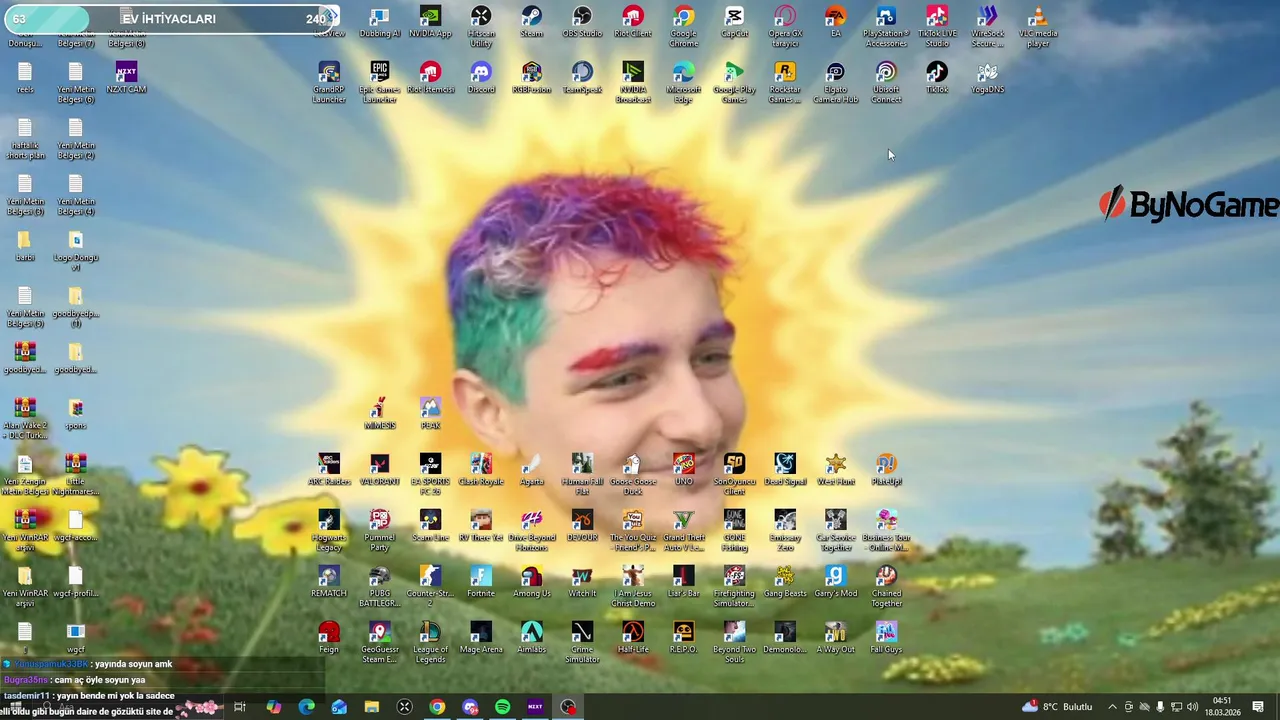Open the Fortnite shortcut
1280x720 pixels.
481,582
